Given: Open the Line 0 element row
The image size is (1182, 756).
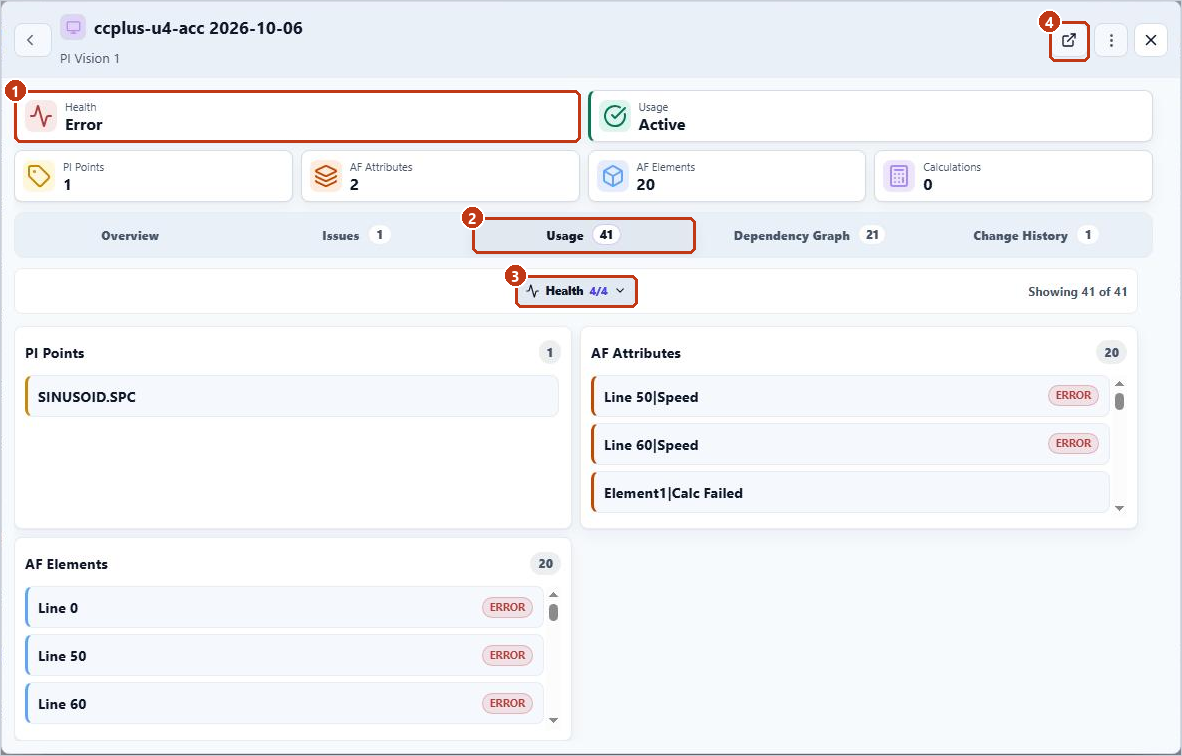Looking at the screenshot, I should click(284, 608).
